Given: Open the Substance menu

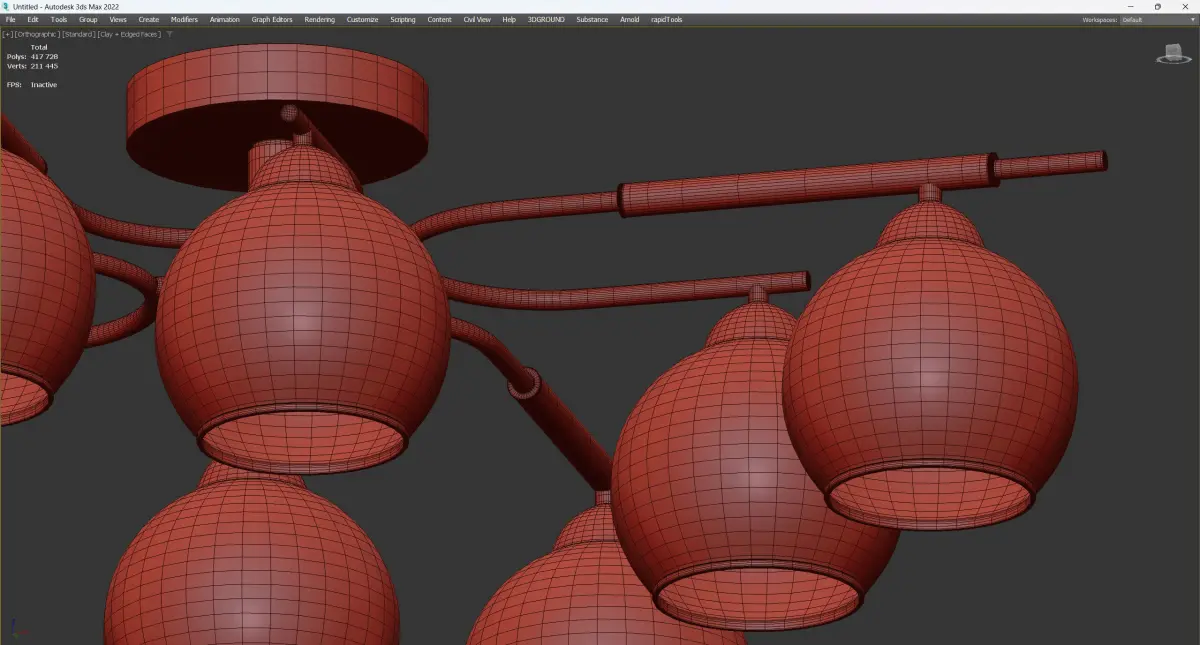Looking at the screenshot, I should [592, 19].
